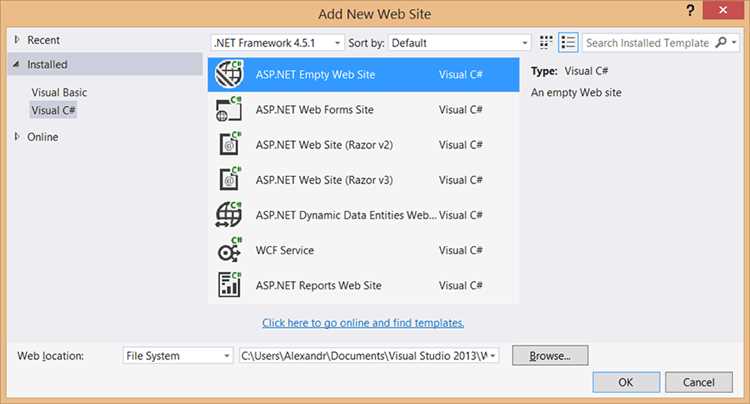This screenshot has width=750, height=404.
Task: Click the Razor v3 Web Site icon
Action: click(229, 180)
